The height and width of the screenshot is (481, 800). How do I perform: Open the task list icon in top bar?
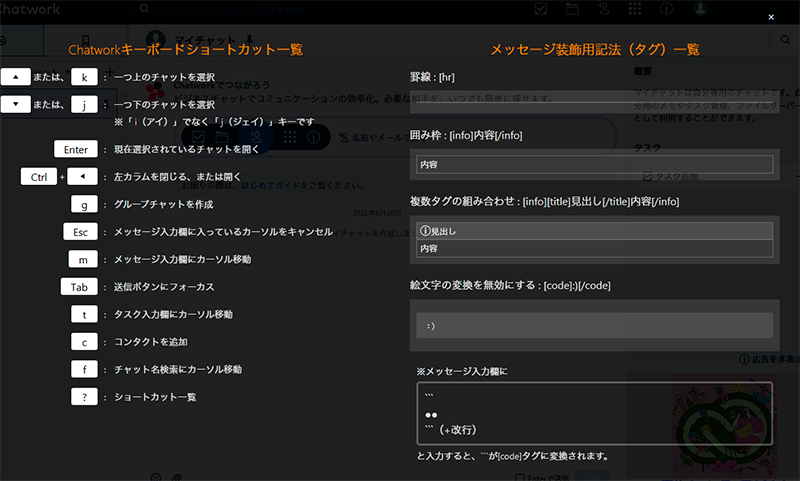tap(541, 9)
